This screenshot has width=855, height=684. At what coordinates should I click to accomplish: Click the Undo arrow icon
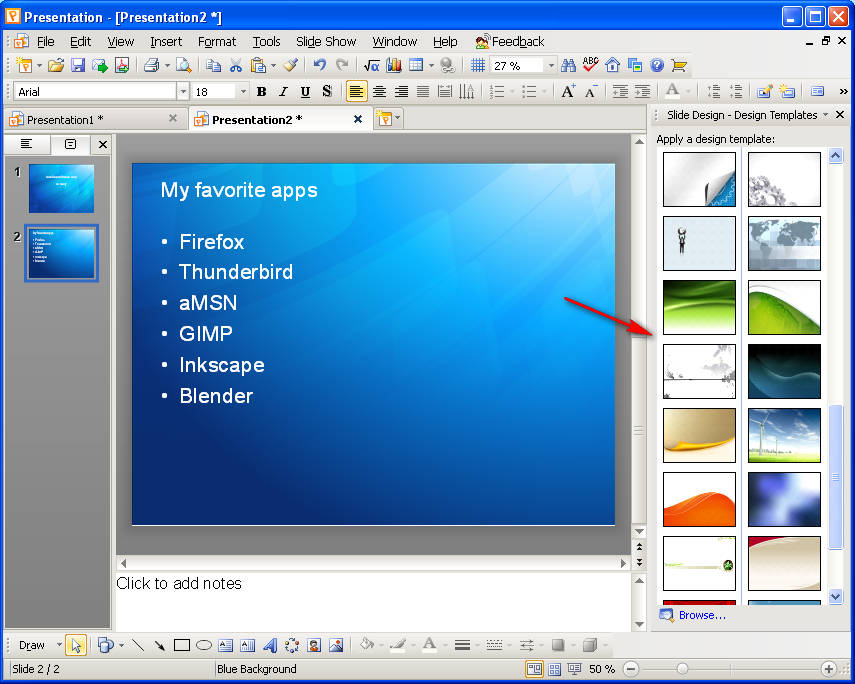click(319, 66)
